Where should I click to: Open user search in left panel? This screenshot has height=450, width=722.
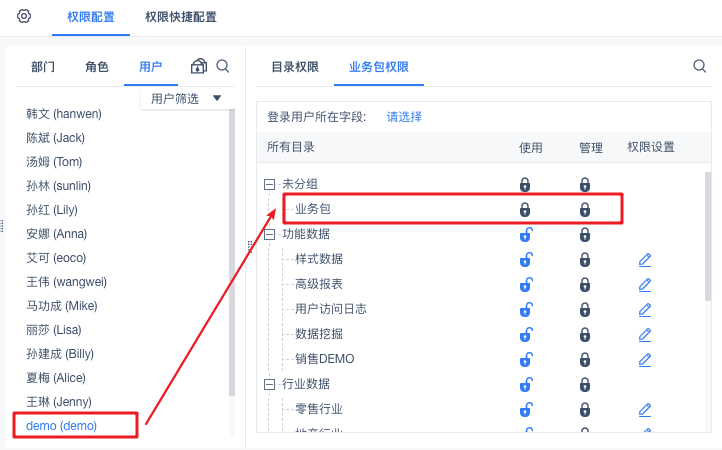[x=223, y=66]
